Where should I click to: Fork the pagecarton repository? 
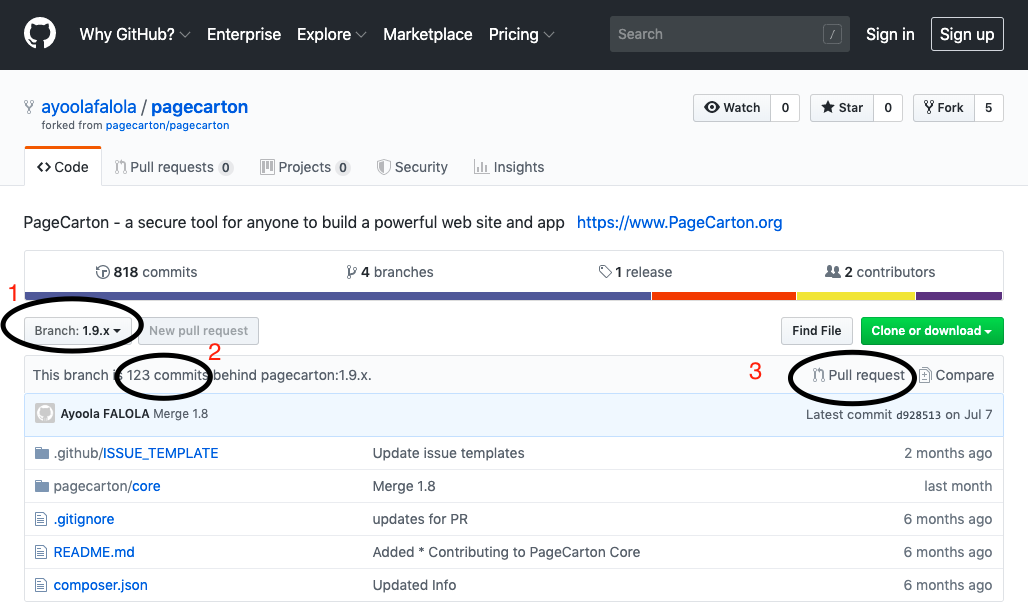[x=943, y=108]
